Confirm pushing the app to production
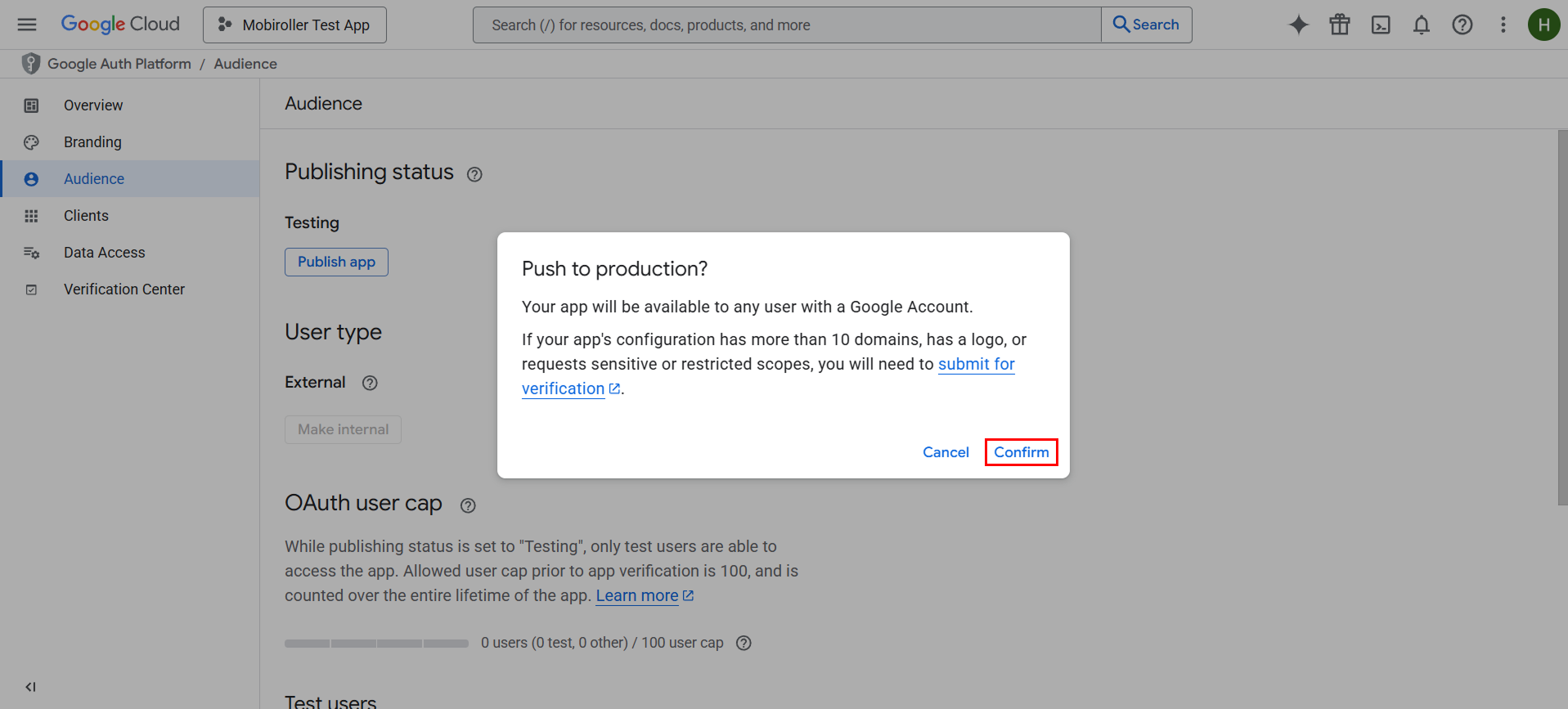 click(x=1022, y=452)
